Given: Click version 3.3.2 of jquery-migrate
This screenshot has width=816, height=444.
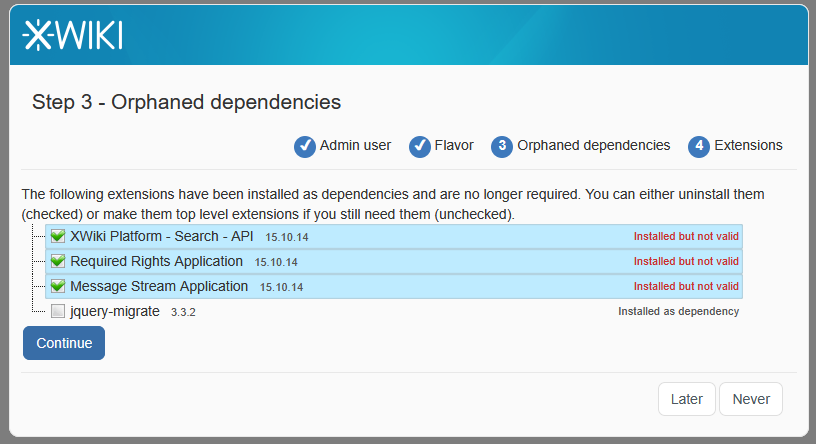Looking at the screenshot, I should click(183, 312).
